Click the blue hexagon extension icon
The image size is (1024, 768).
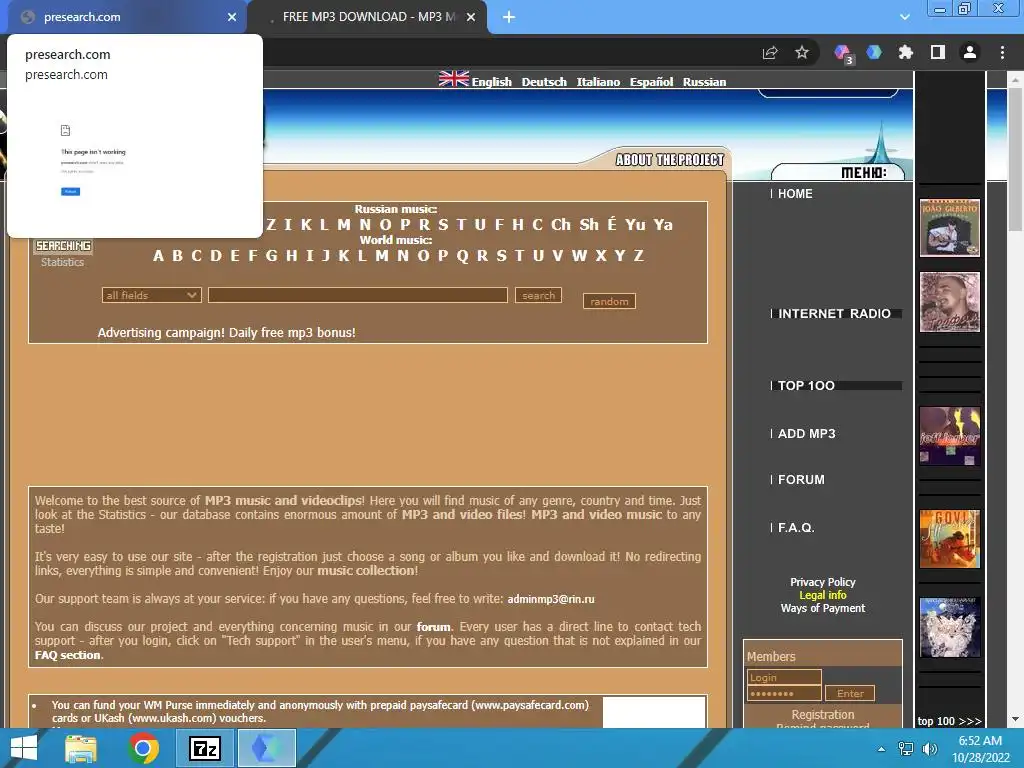coord(874,52)
